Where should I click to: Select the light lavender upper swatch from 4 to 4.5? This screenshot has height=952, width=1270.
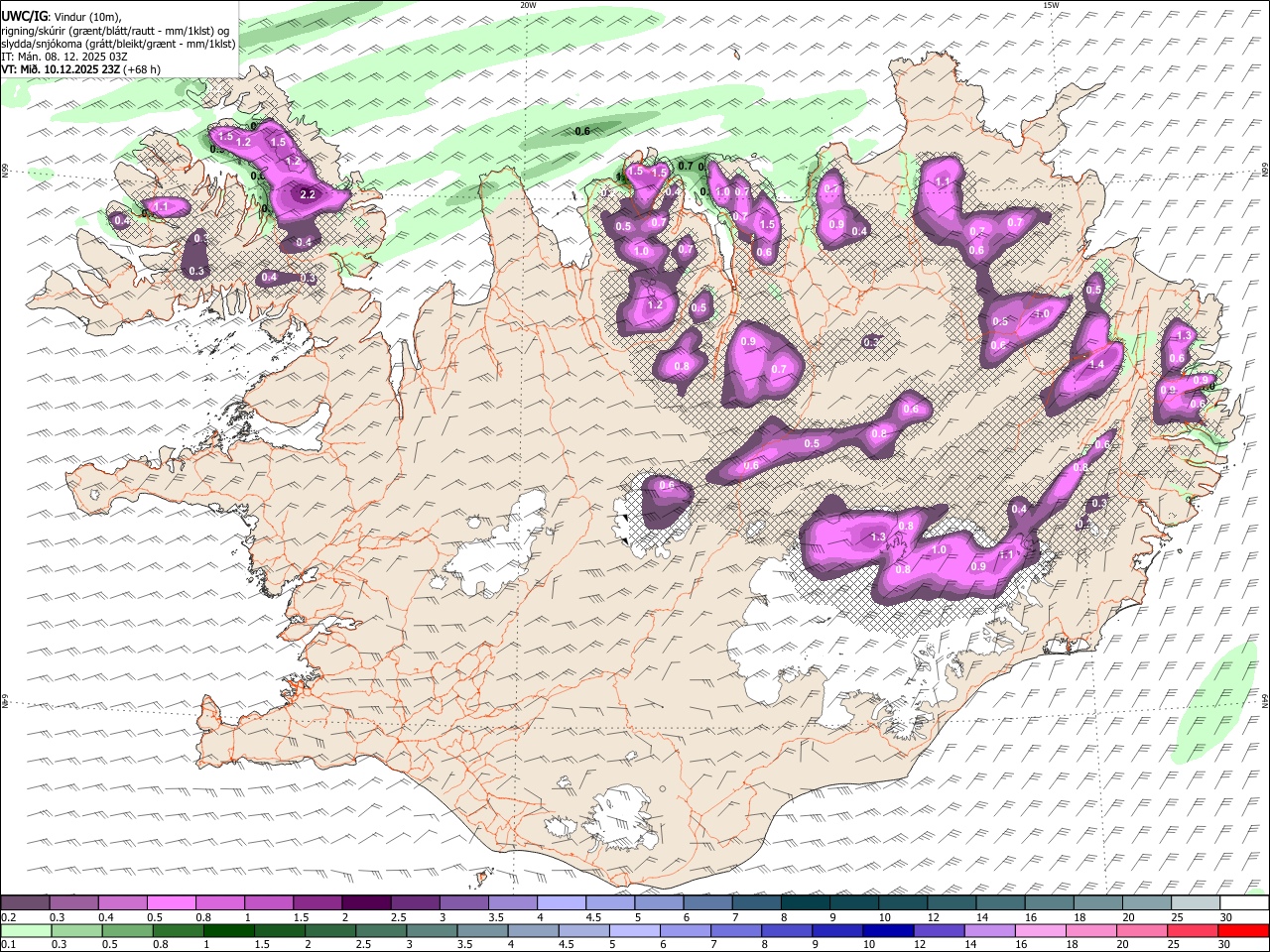pyautogui.click(x=561, y=902)
